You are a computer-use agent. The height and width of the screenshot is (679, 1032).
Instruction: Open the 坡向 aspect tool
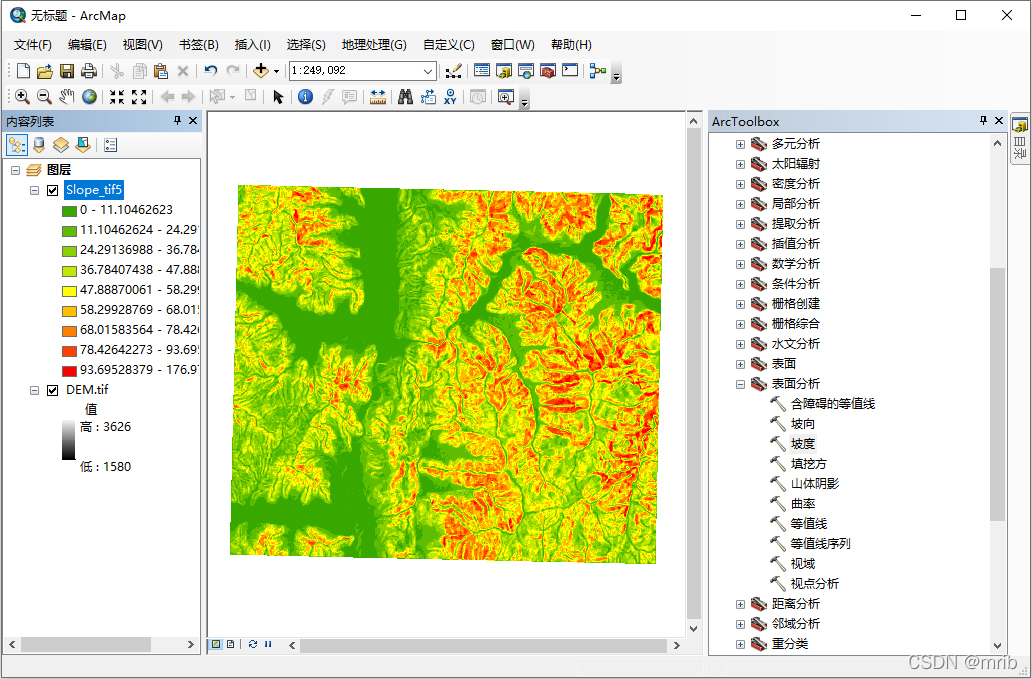click(x=803, y=424)
